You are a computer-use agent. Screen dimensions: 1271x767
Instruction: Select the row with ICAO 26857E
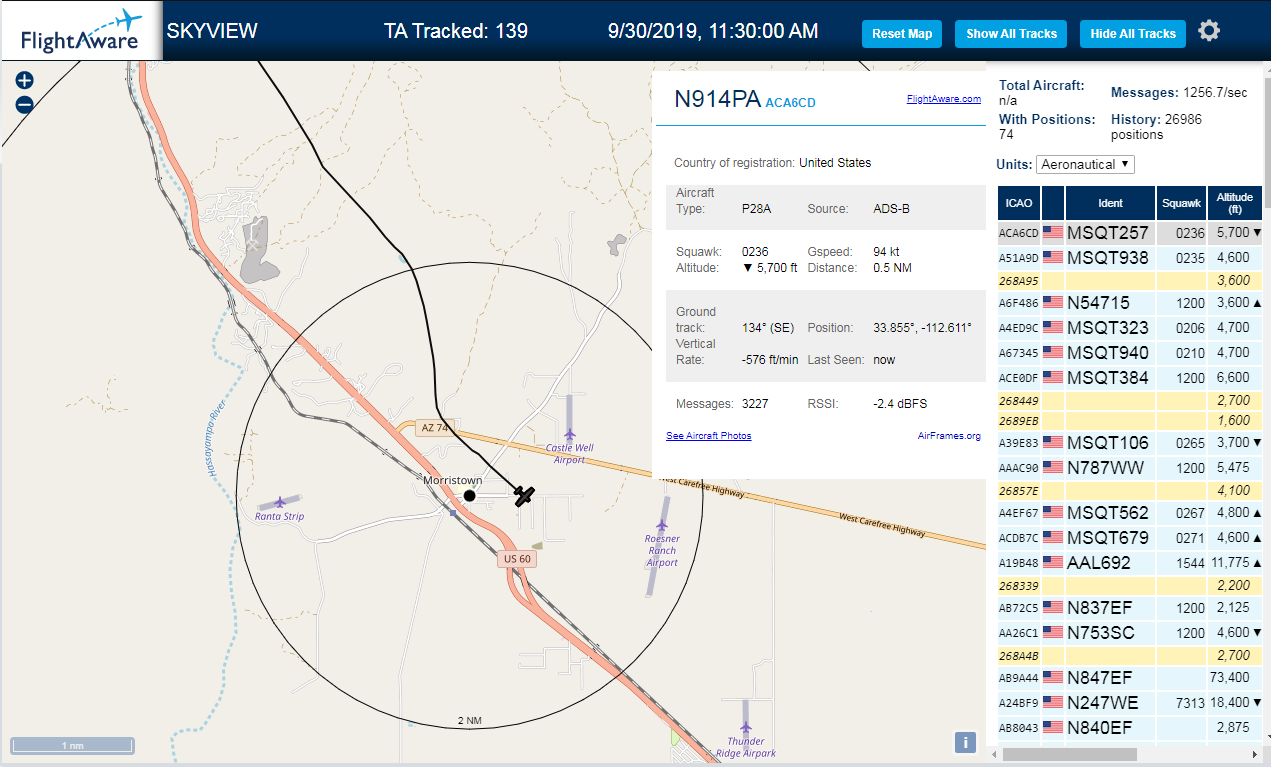(x=1130, y=490)
